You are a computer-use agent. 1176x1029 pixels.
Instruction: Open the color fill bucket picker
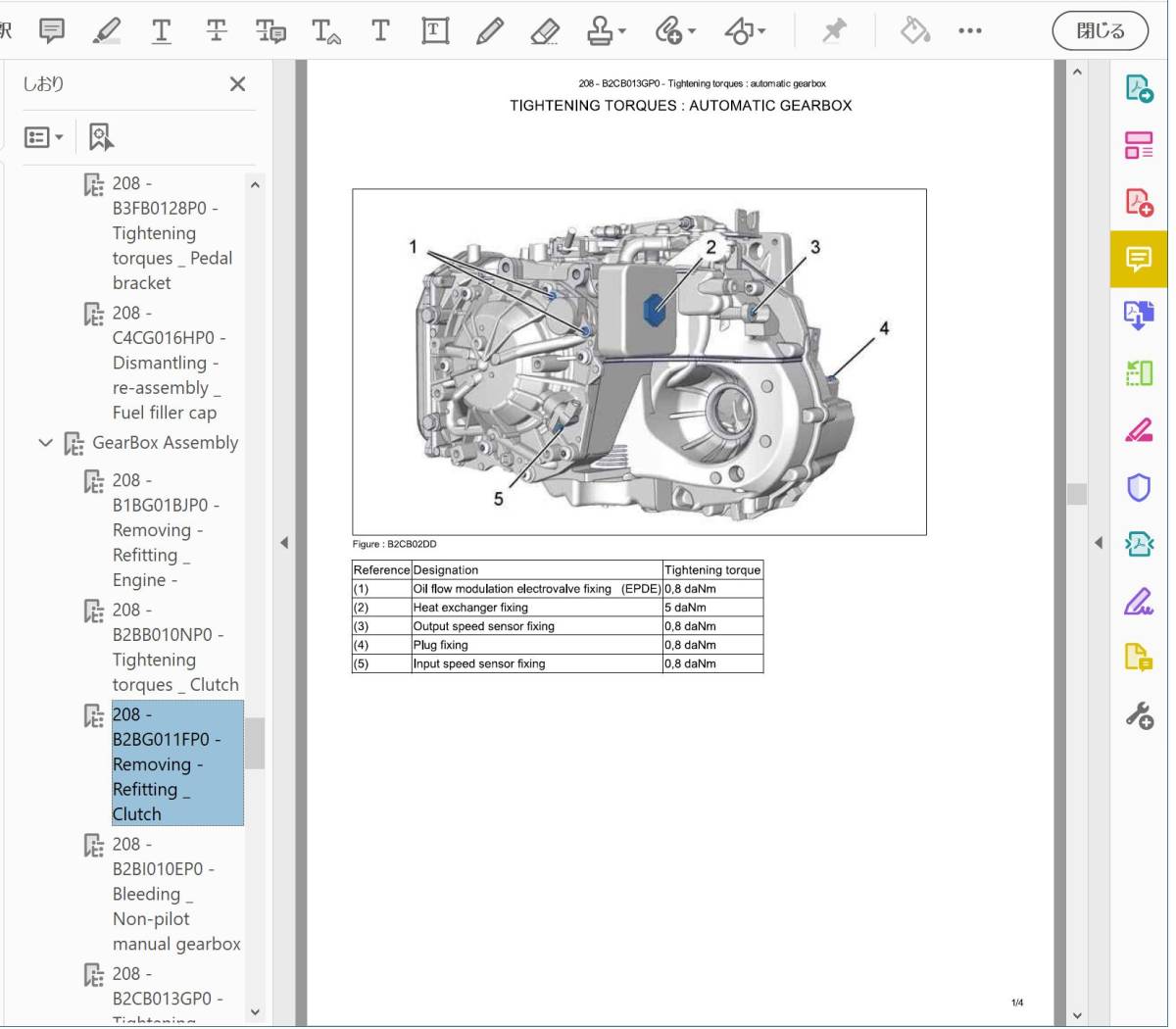coord(914,30)
